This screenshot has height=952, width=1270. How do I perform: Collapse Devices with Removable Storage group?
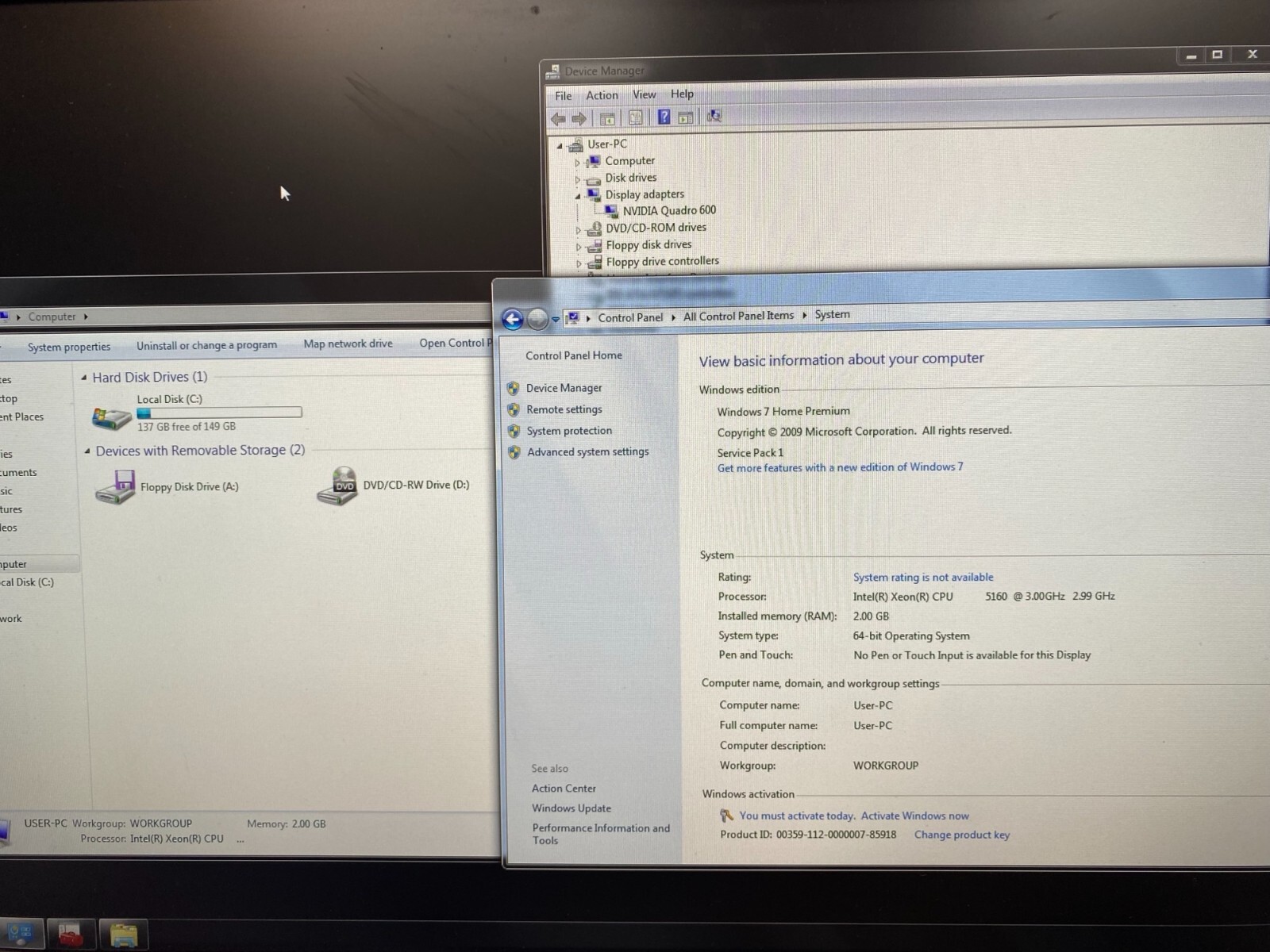pos(87,451)
